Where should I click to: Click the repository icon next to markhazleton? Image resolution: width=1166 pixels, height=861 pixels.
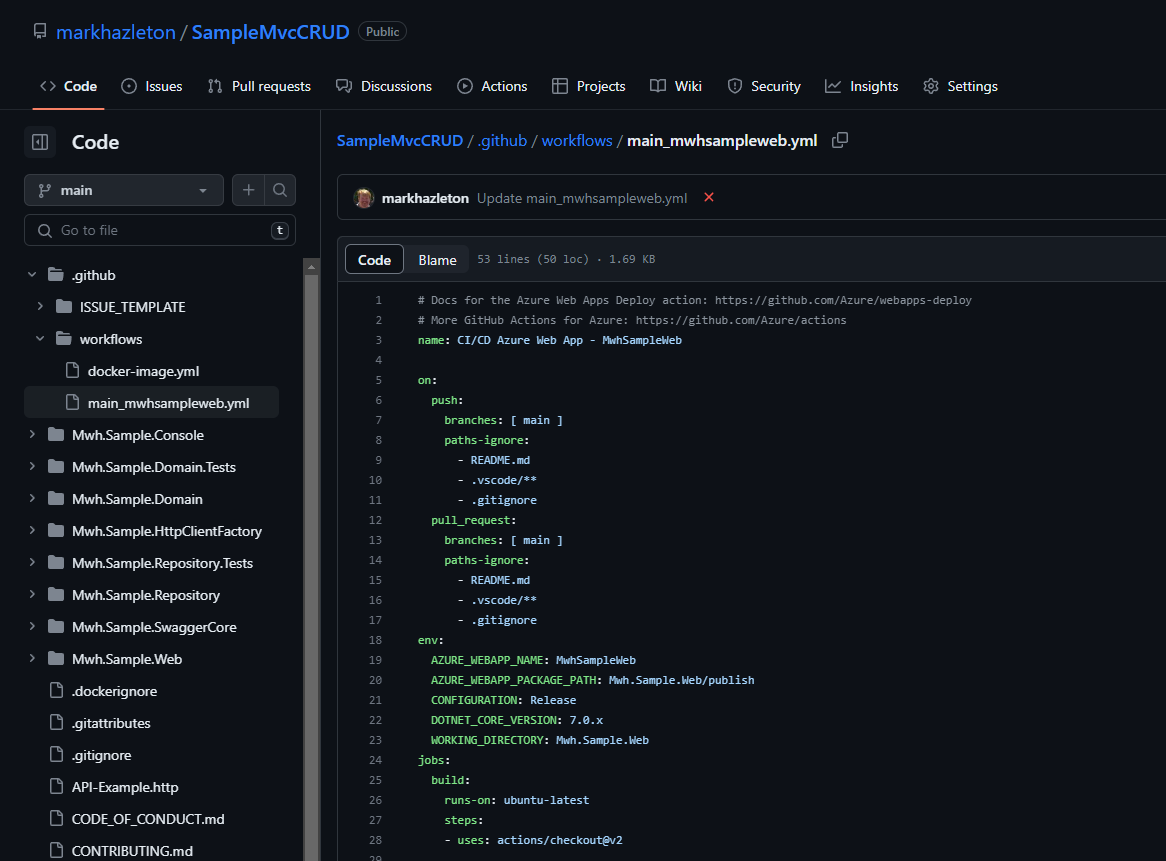40,32
